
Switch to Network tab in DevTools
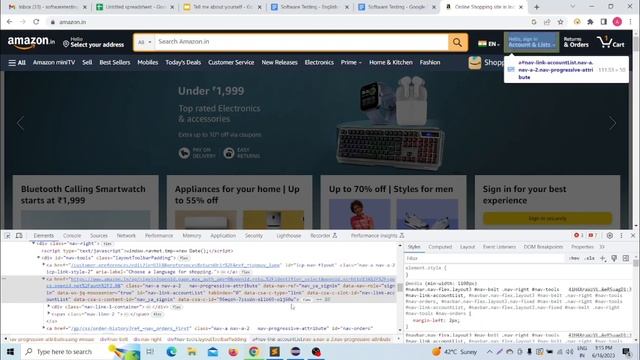(126, 236)
